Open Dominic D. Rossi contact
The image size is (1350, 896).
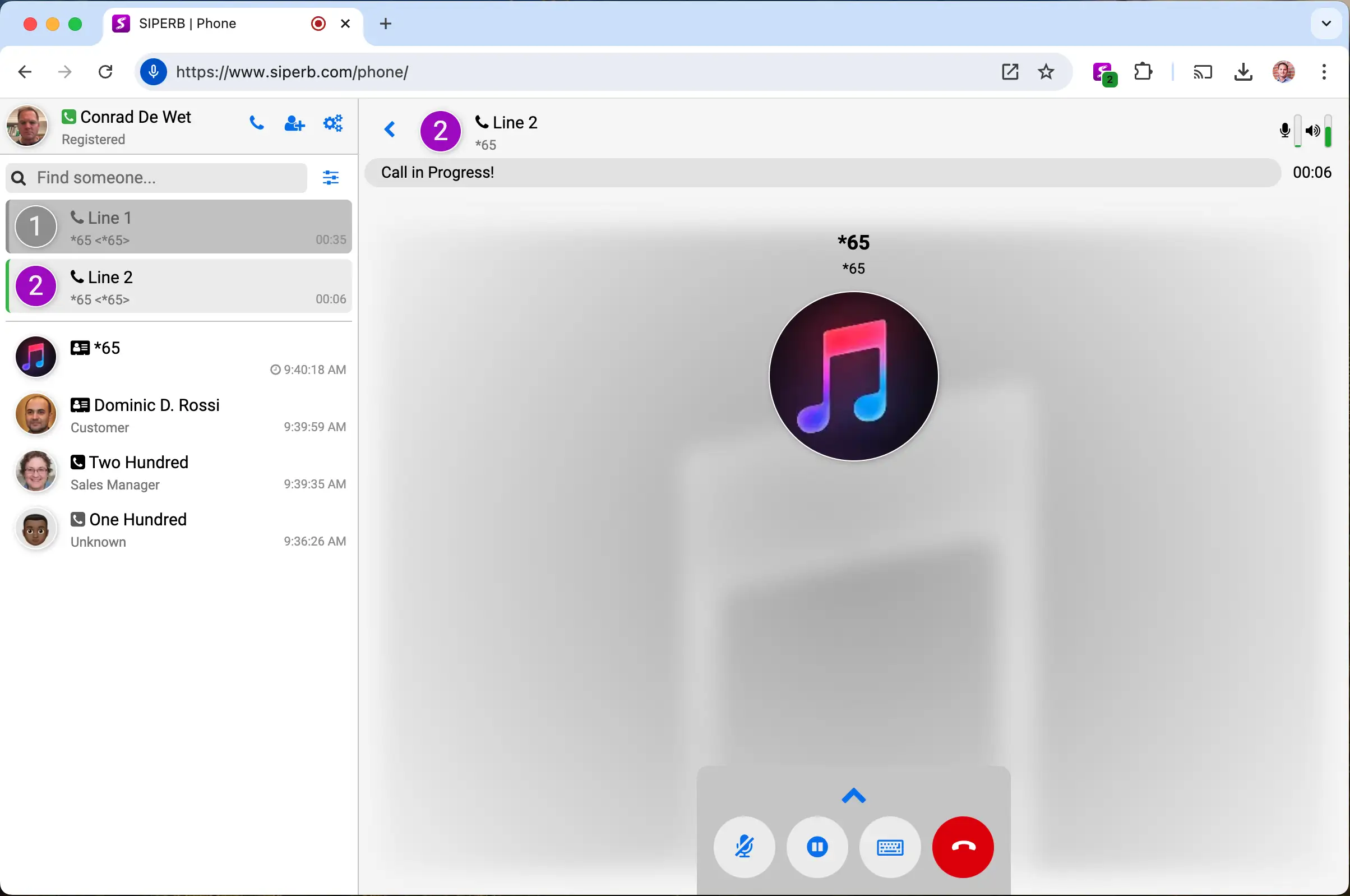(179, 414)
